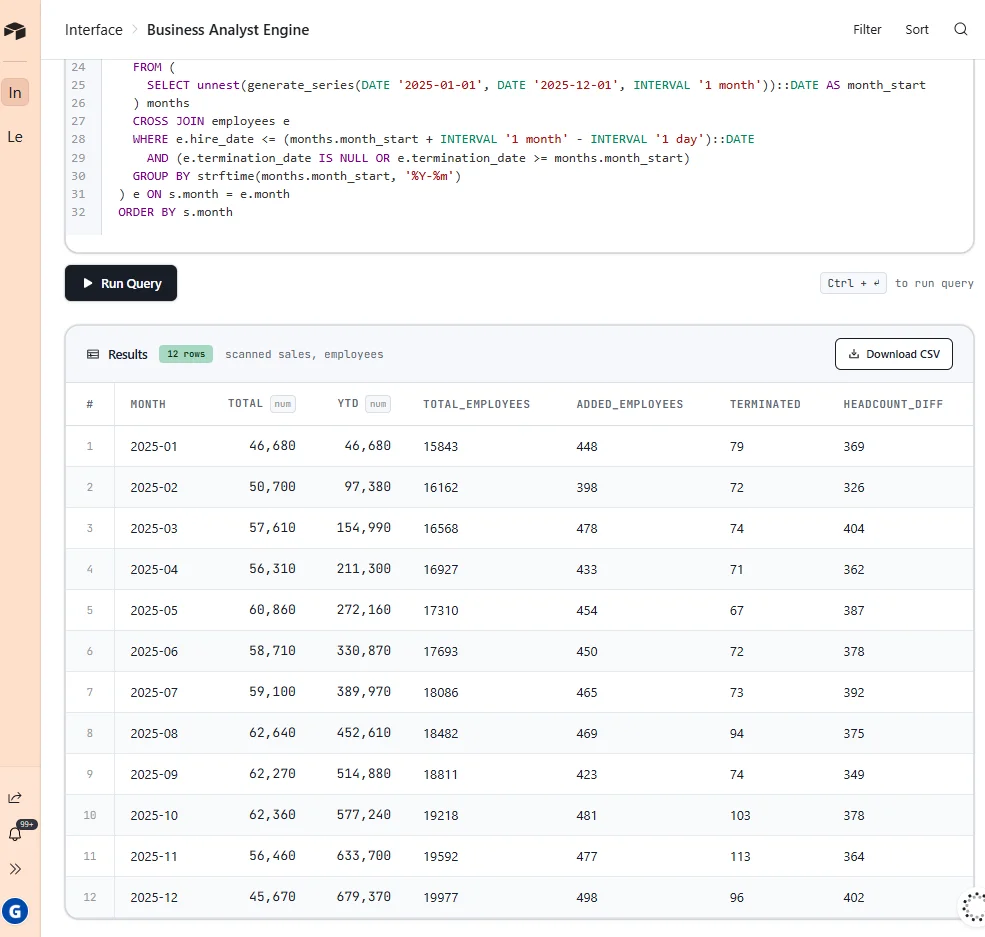This screenshot has width=985, height=937.
Task: Click the 12 rows badge
Action: click(x=186, y=354)
